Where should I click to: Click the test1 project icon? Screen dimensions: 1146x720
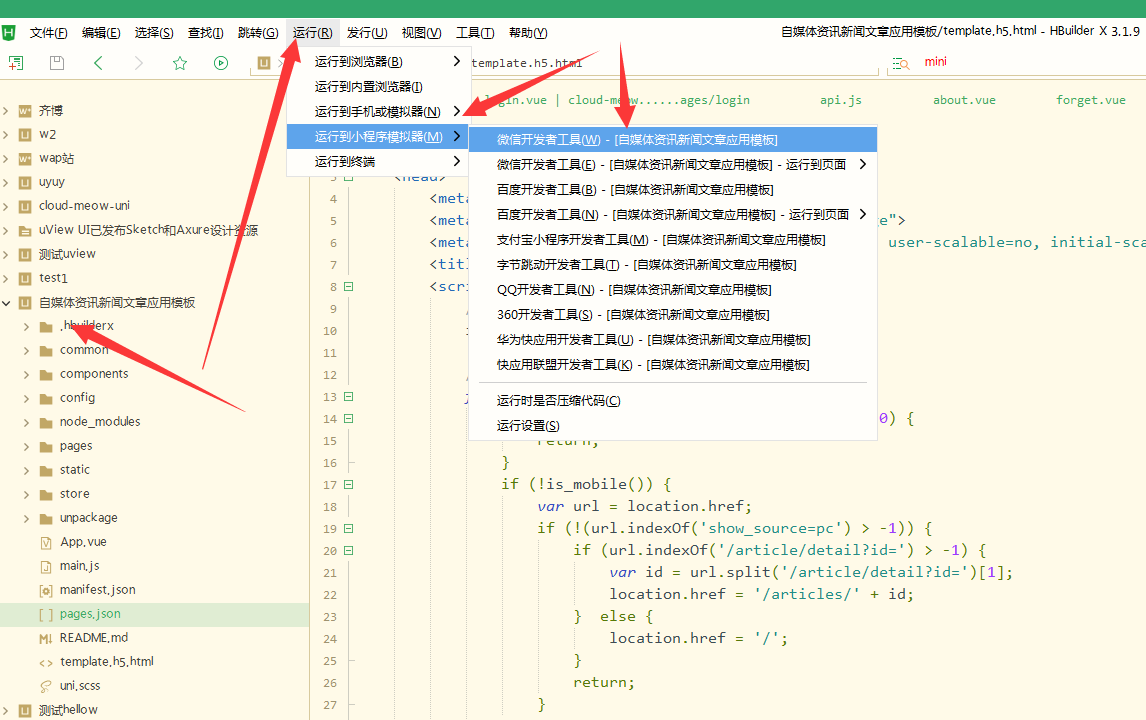pos(25,278)
